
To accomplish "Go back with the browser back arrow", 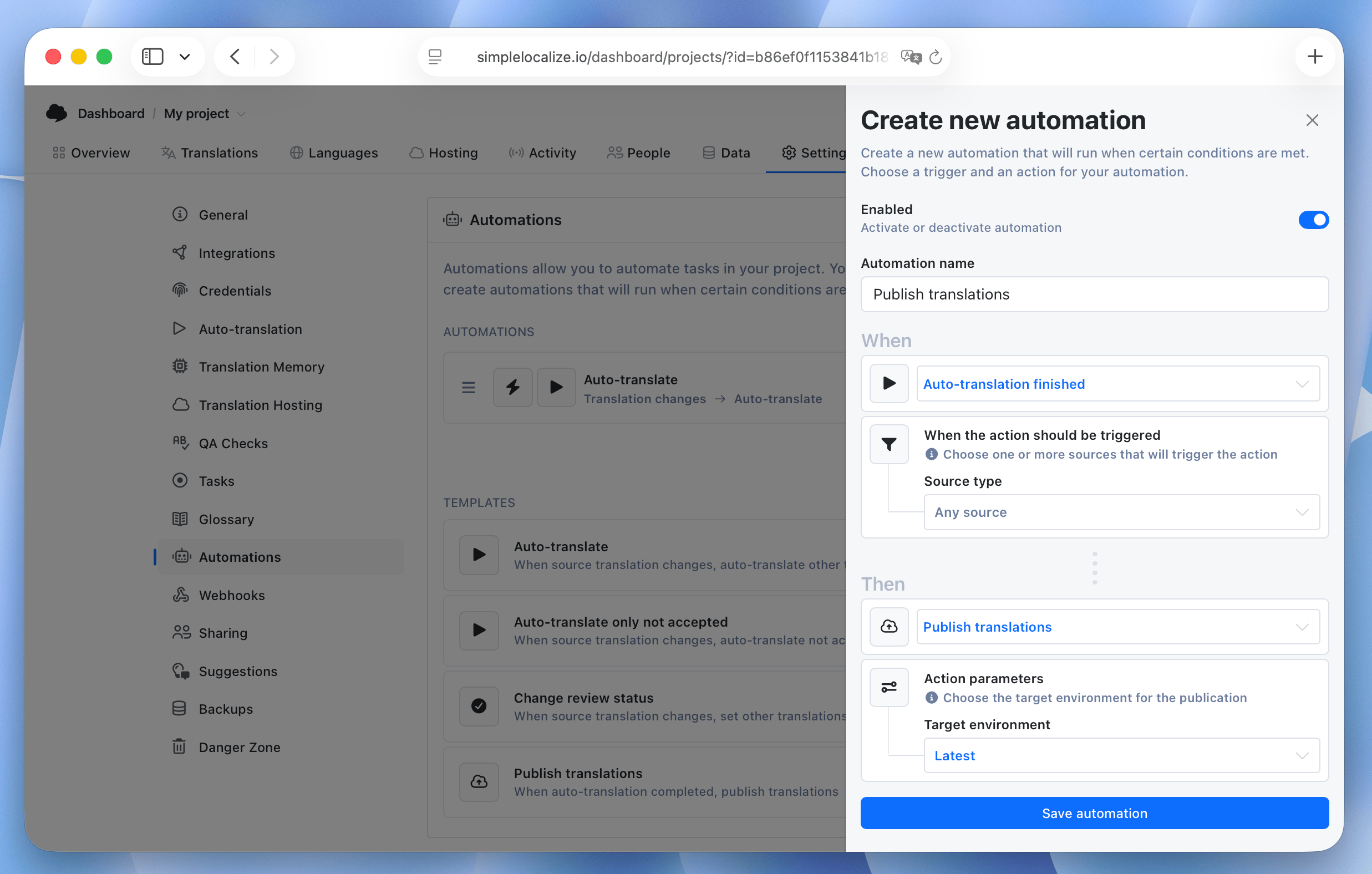I will coord(235,57).
